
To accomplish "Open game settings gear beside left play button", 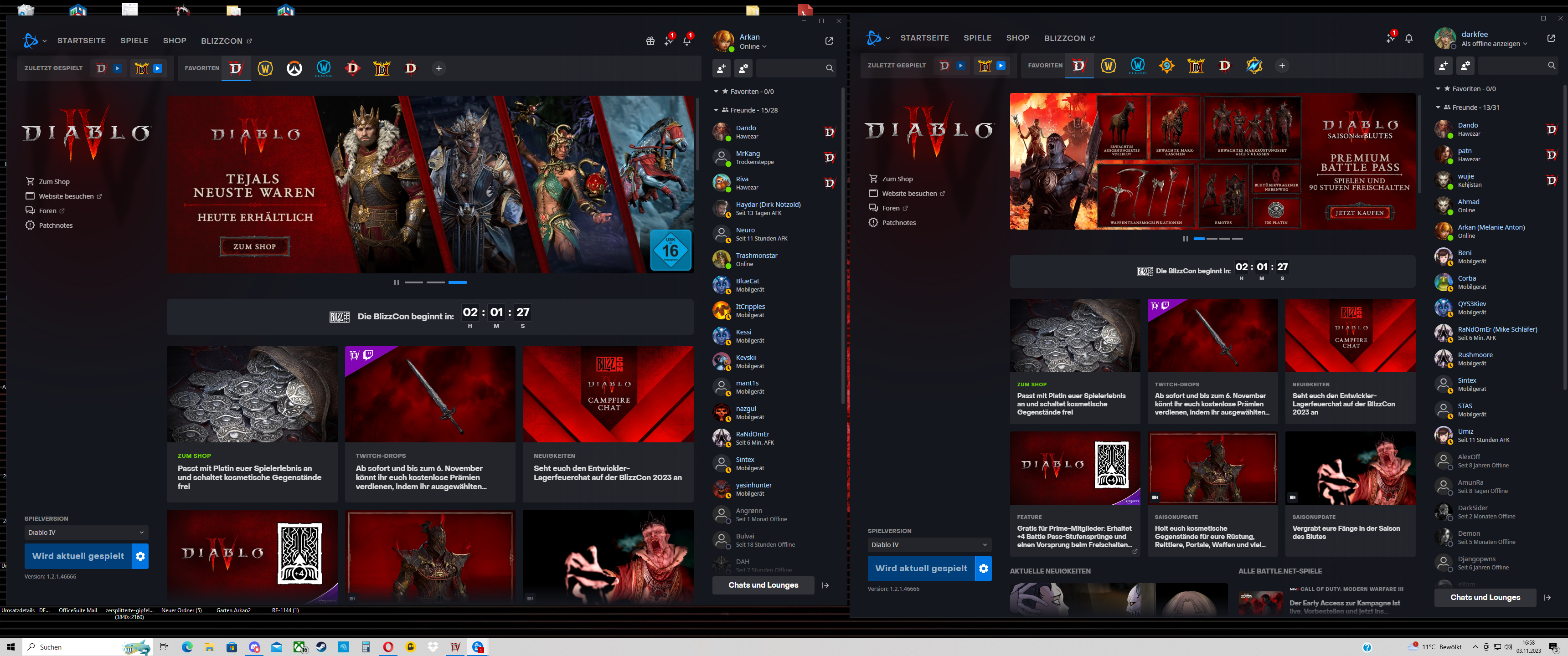I will pos(140,556).
